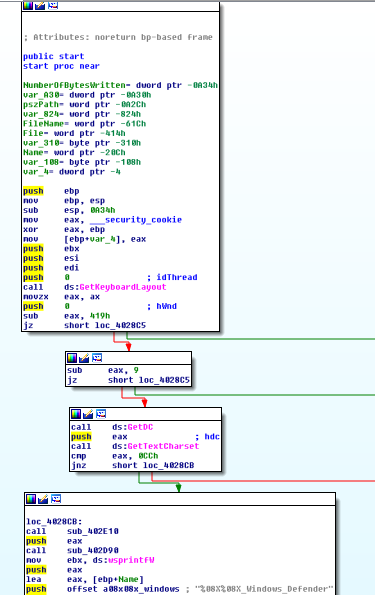
Task: Click pencil icon on 'sub eax, 9' block
Action: [x=84, y=358]
